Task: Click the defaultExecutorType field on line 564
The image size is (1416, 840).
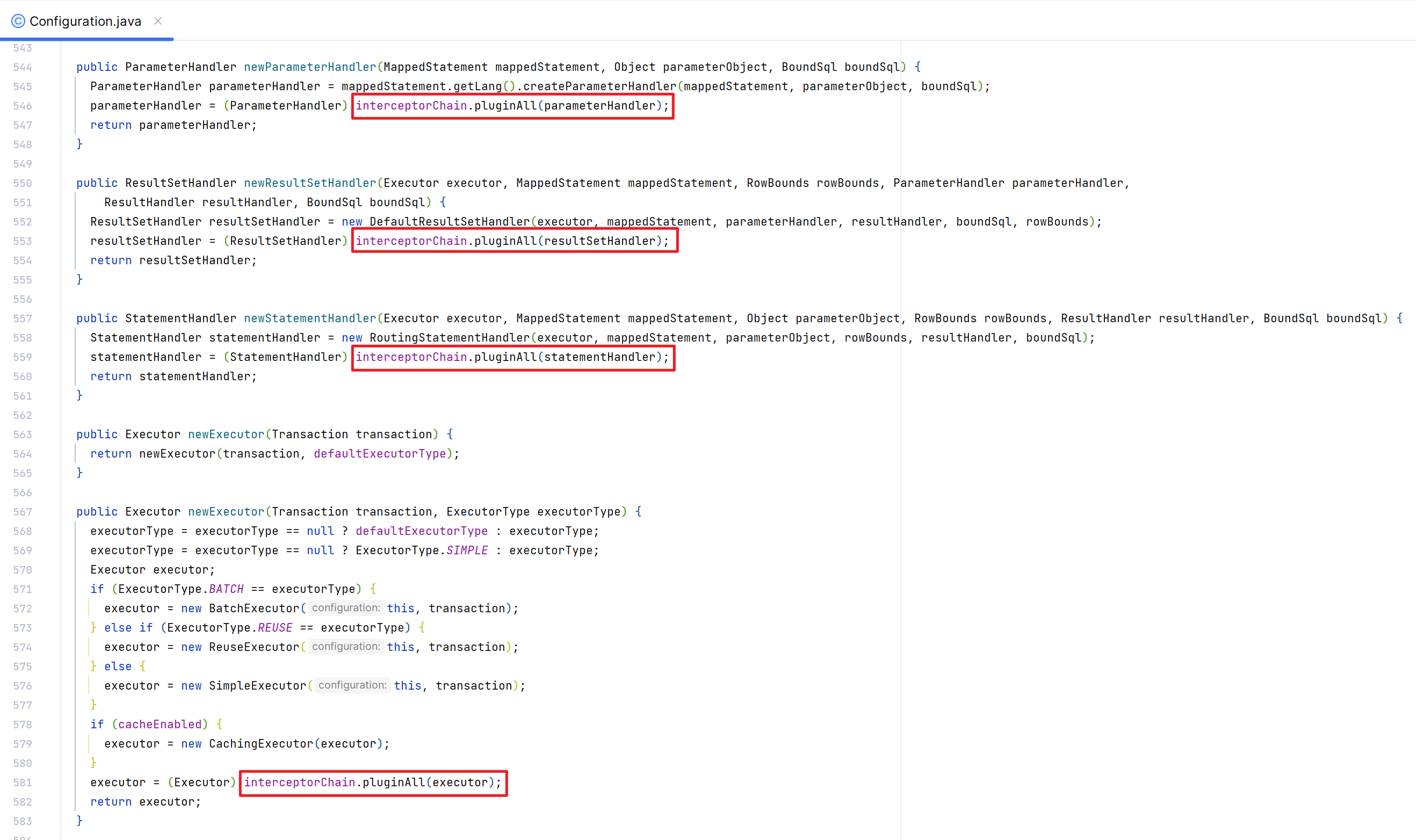Action: 379,453
